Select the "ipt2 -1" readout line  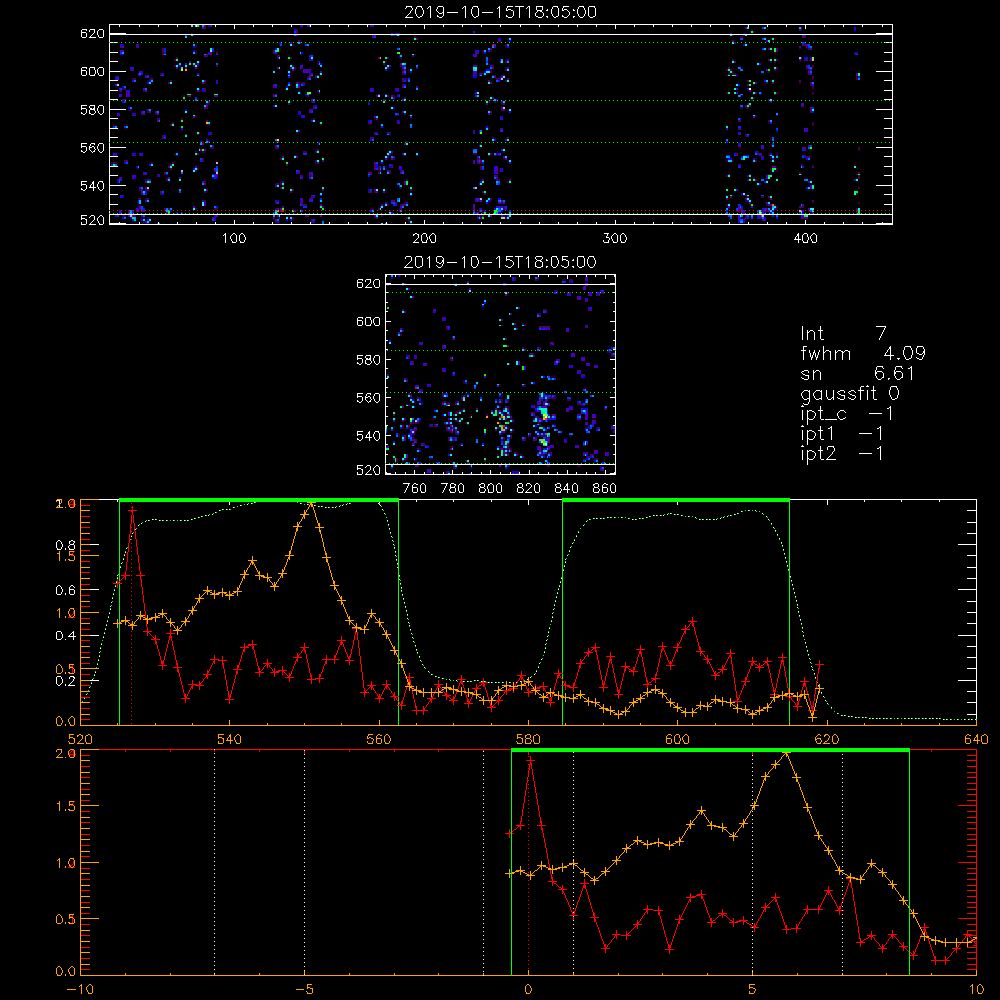click(x=842, y=453)
